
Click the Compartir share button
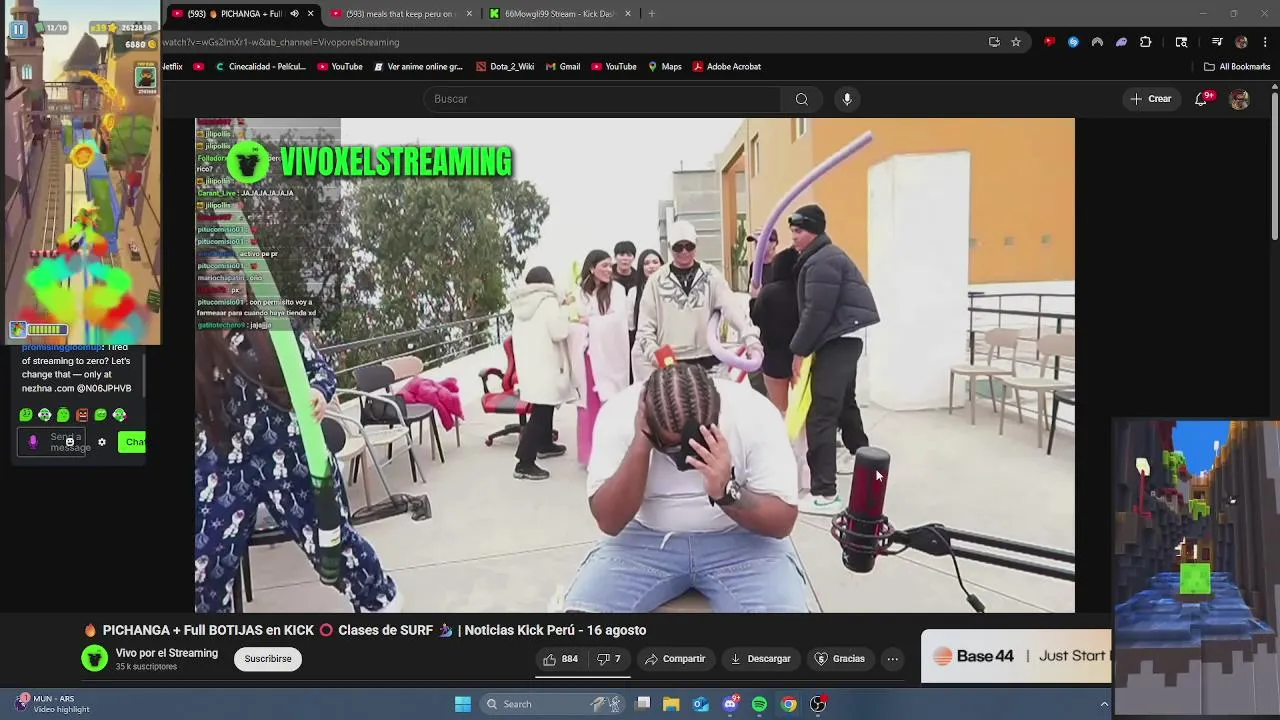675,659
